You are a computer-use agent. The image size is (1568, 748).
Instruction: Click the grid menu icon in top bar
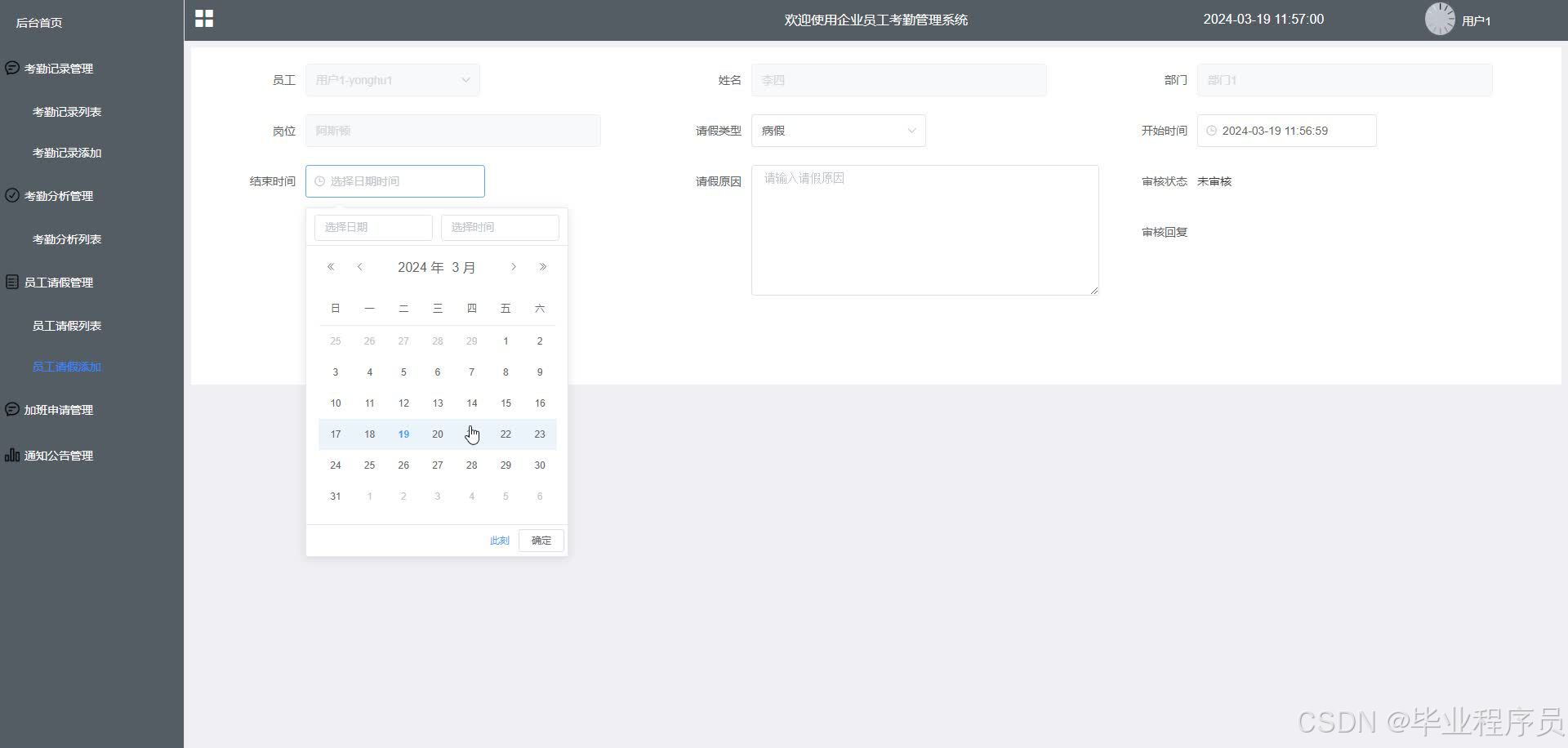point(204,19)
